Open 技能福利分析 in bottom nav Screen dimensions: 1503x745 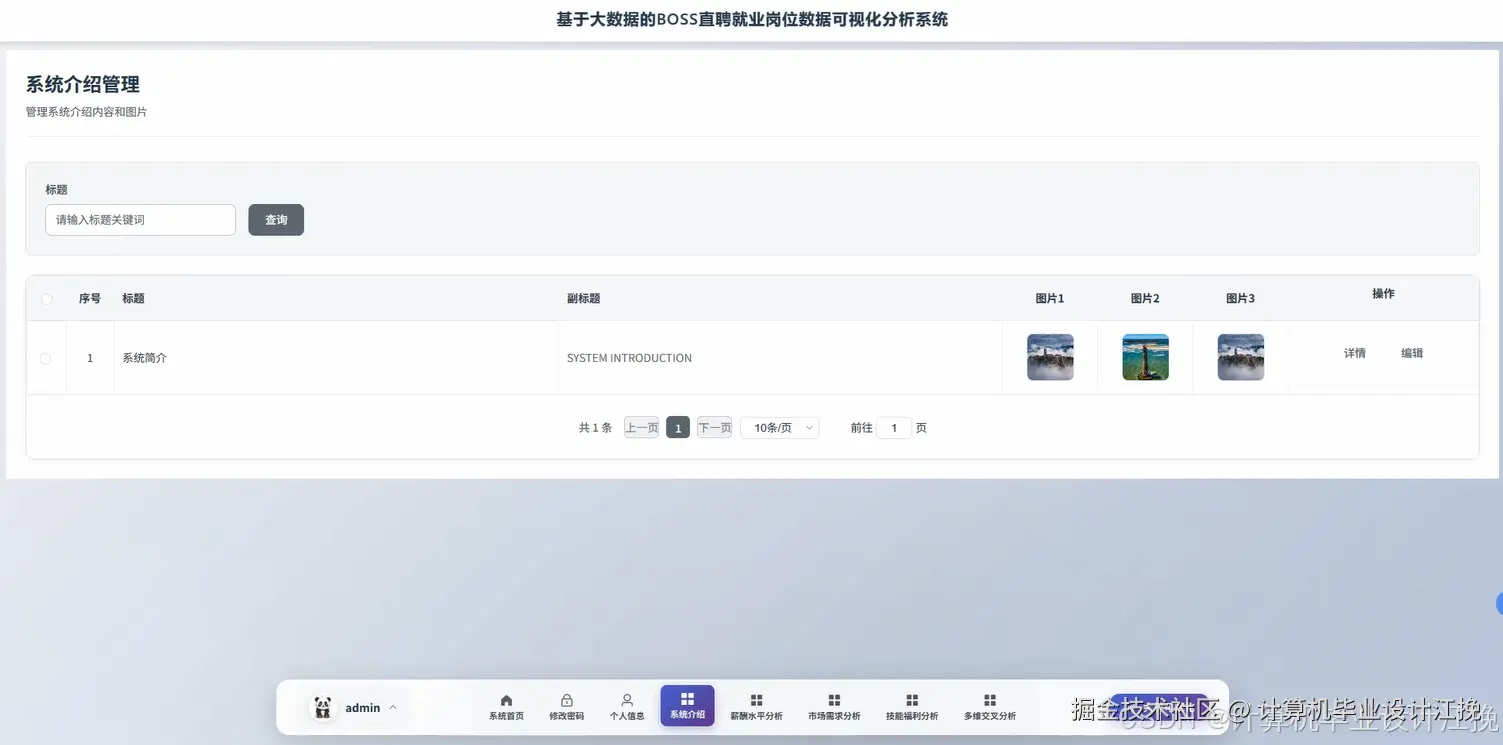(x=912, y=707)
